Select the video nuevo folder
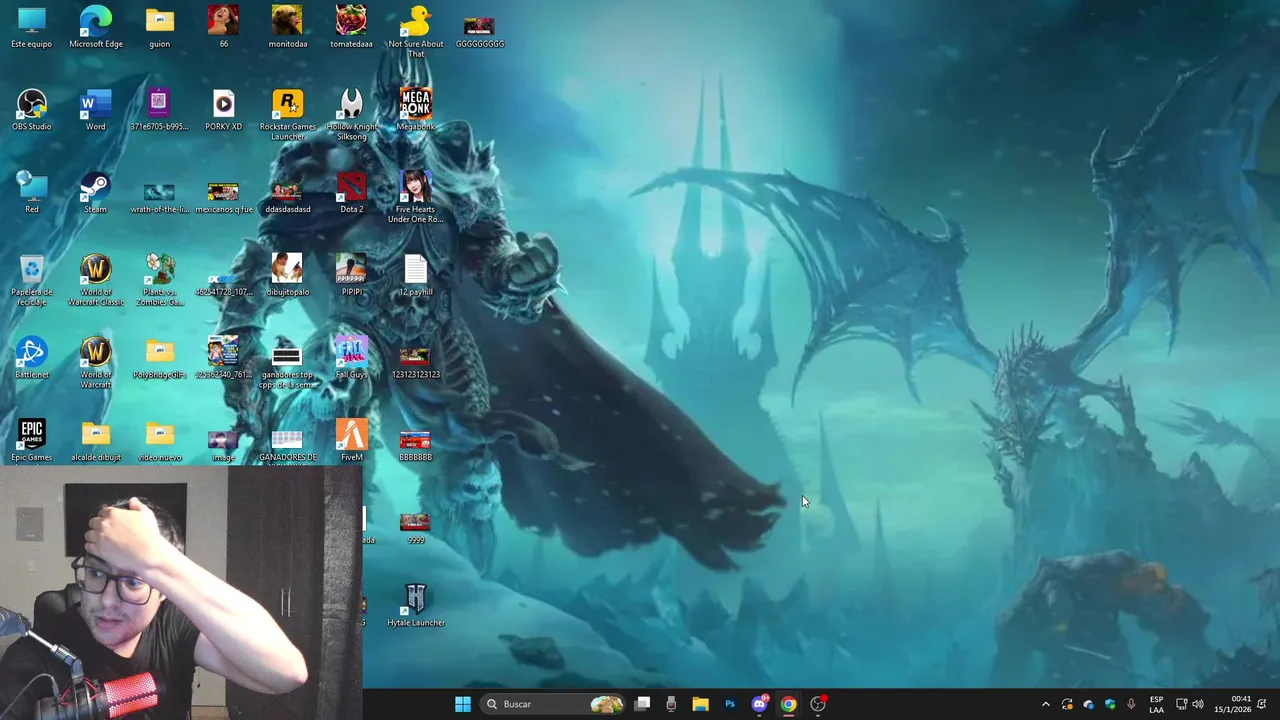 point(159,441)
